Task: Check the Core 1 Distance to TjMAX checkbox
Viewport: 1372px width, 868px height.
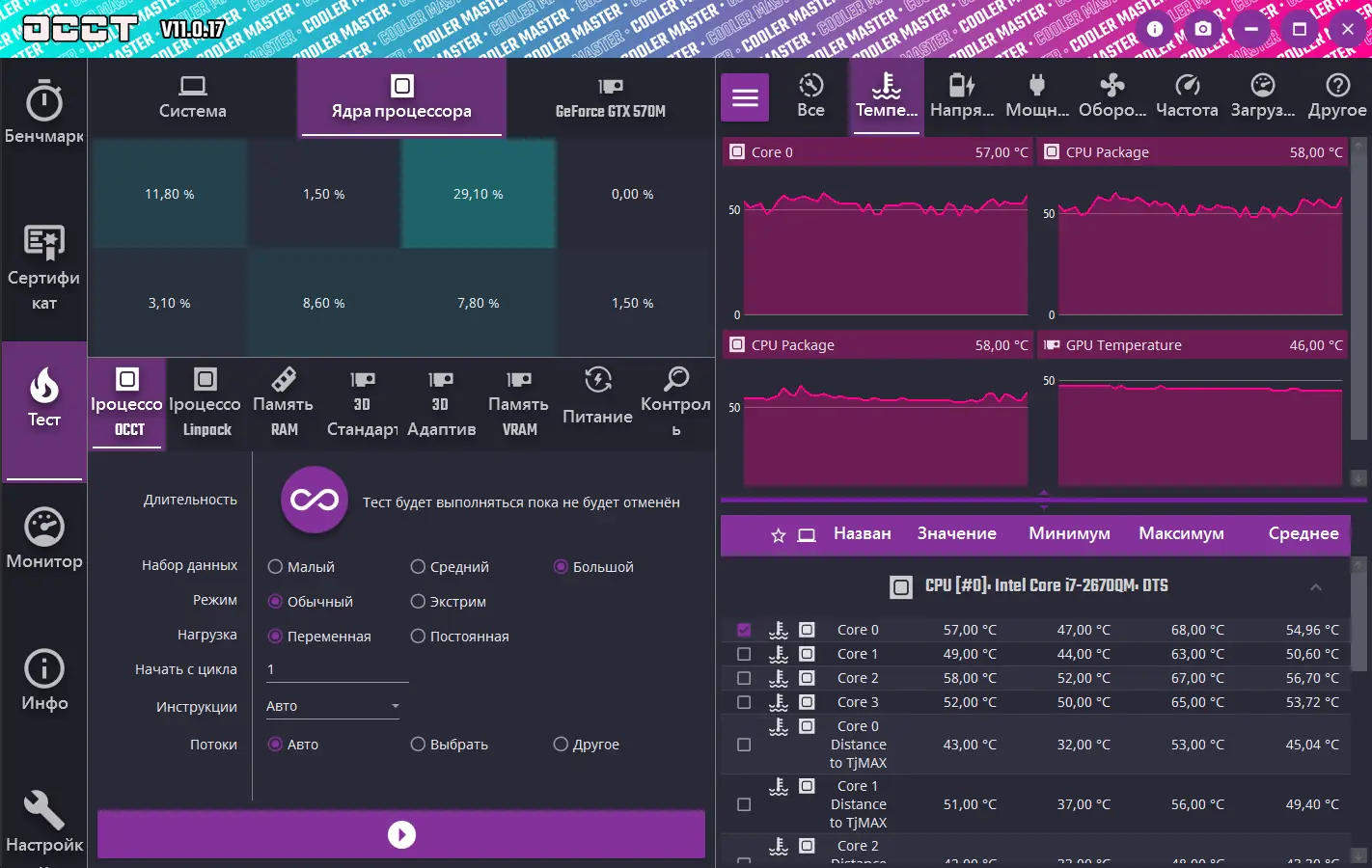Action: 744,804
